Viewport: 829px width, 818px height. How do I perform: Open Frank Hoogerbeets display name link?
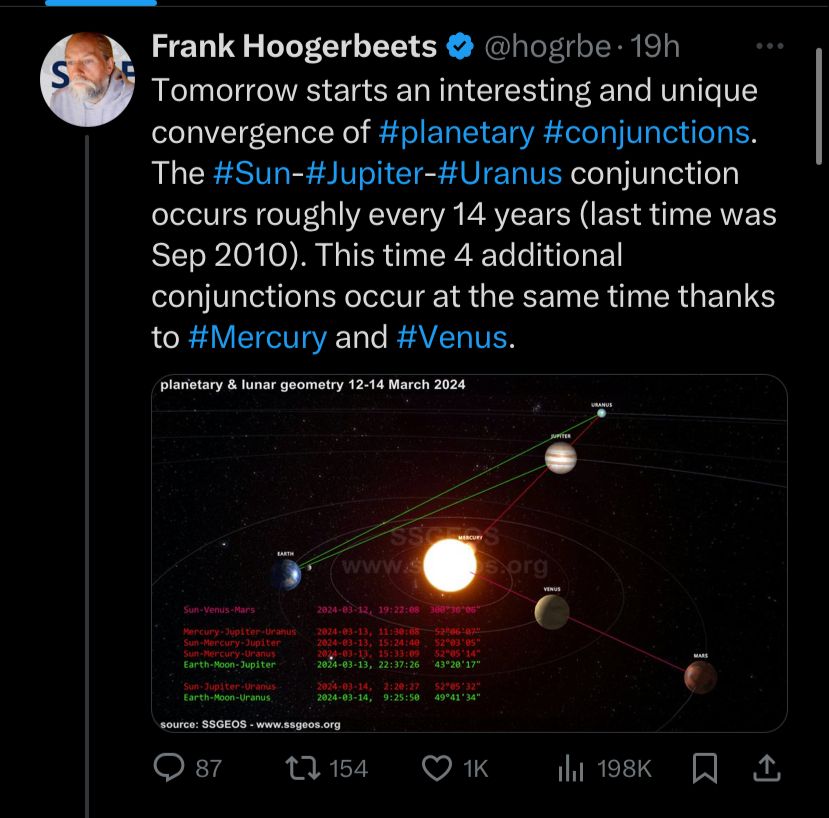click(294, 47)
